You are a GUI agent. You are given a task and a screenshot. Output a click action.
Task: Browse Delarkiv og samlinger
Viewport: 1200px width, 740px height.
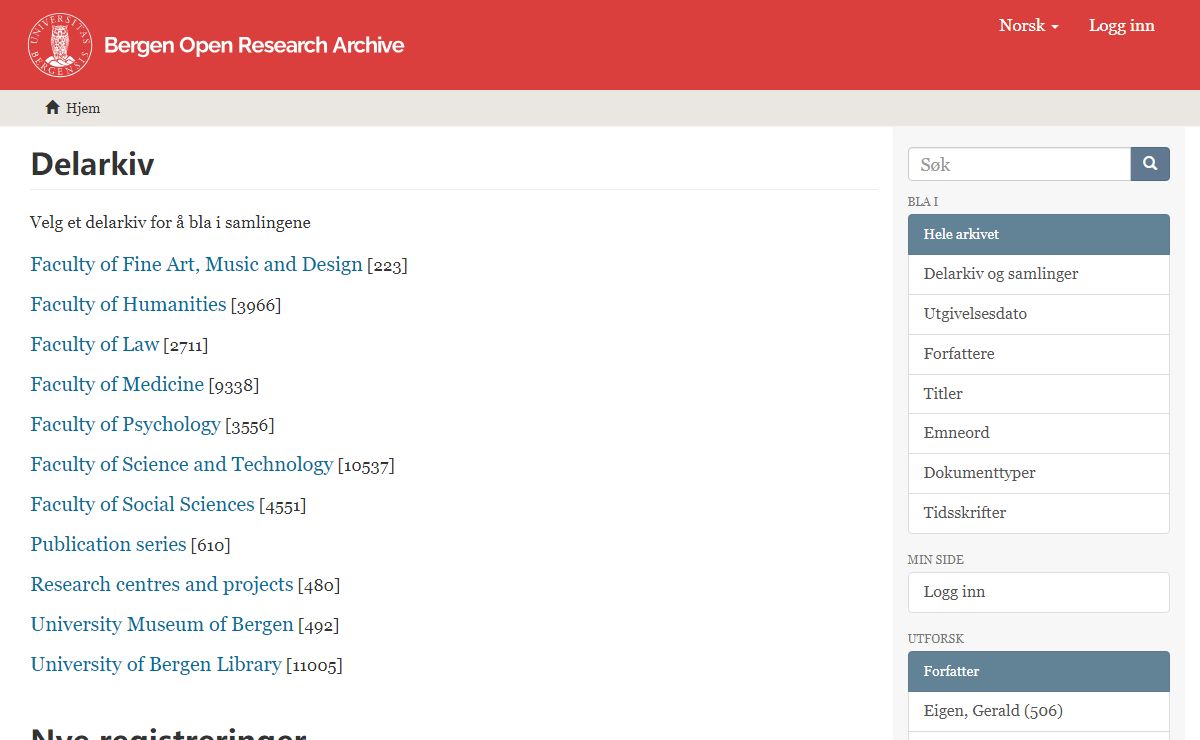[1039, 274]
